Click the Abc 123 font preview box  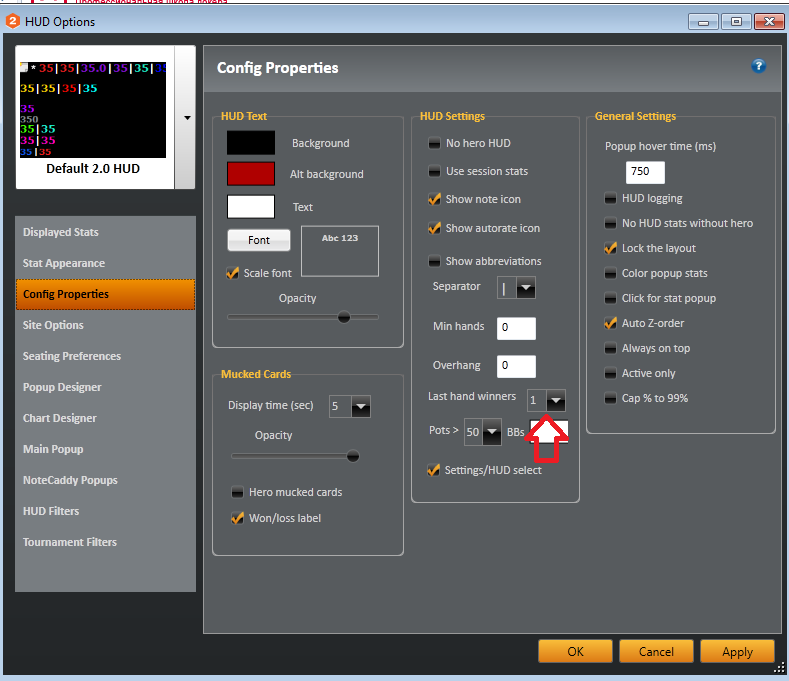click(340, 251)
